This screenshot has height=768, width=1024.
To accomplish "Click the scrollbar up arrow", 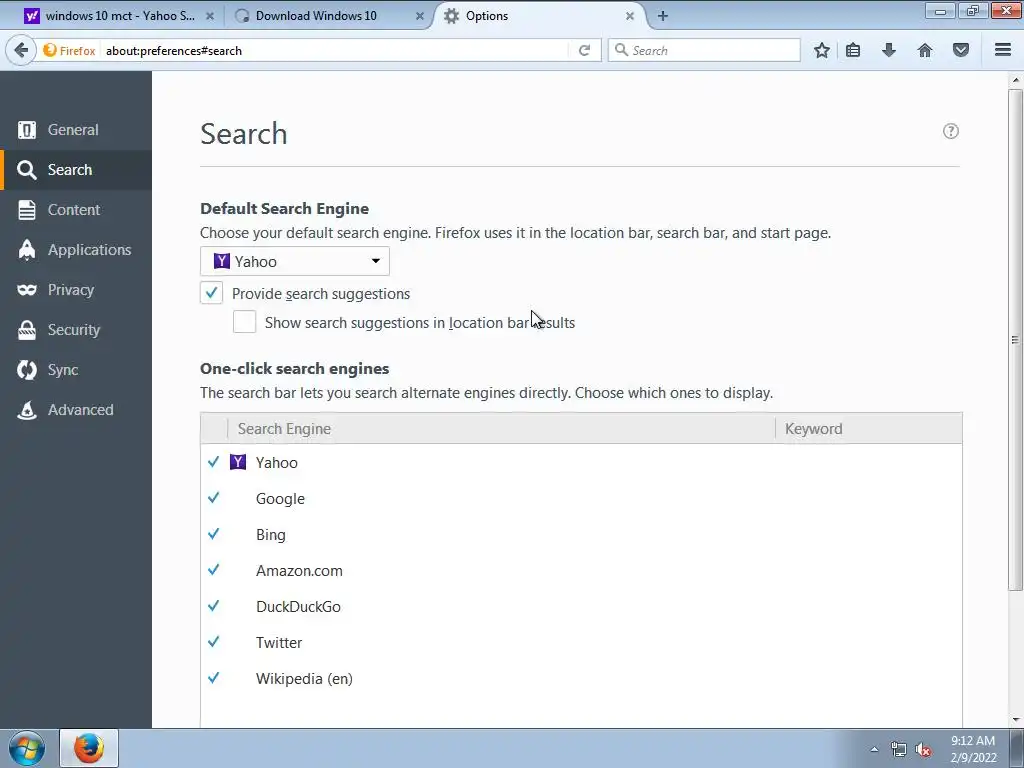I will point(1015,80).
